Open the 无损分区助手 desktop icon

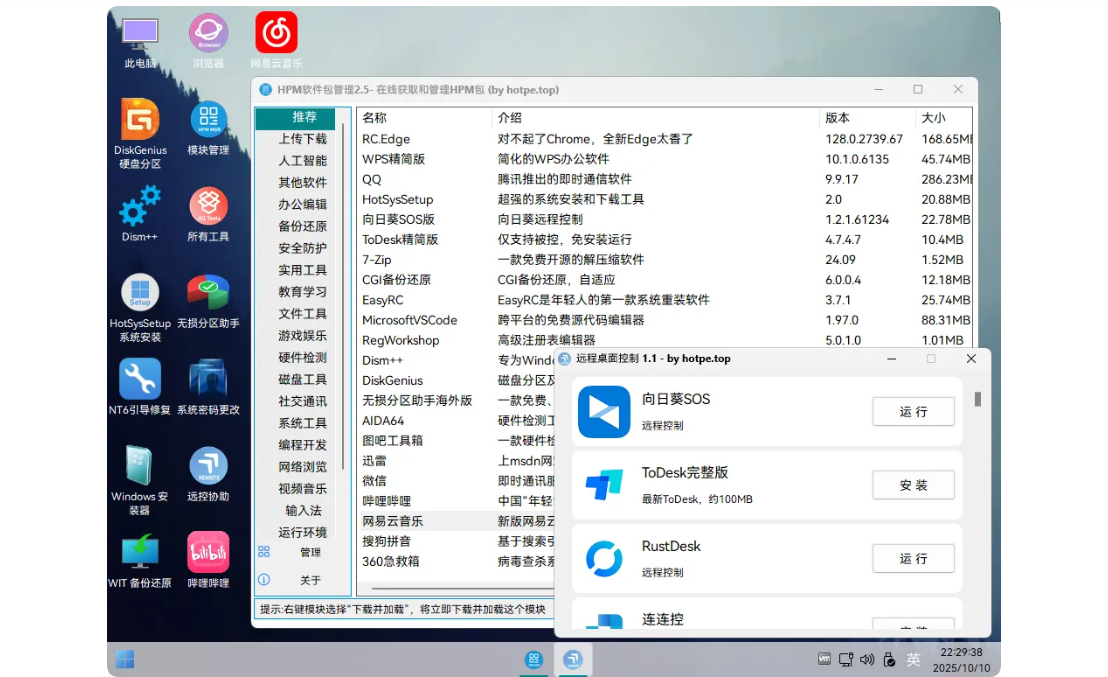[x=208, y=302]
